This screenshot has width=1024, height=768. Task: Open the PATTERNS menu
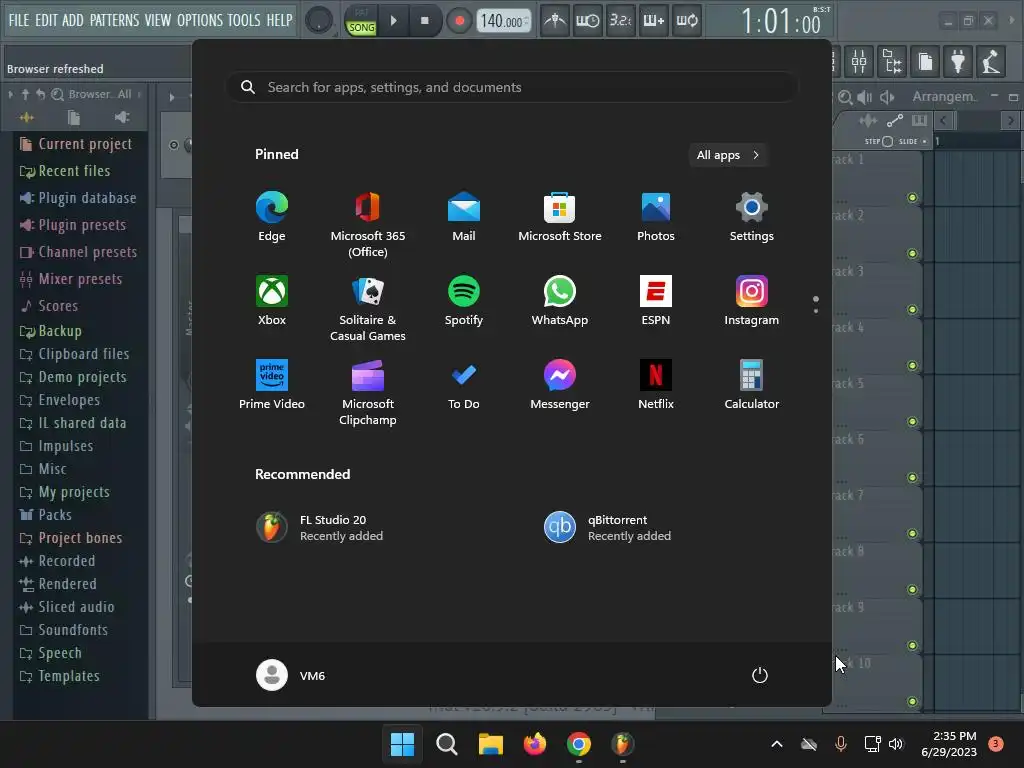pos(114,20)
